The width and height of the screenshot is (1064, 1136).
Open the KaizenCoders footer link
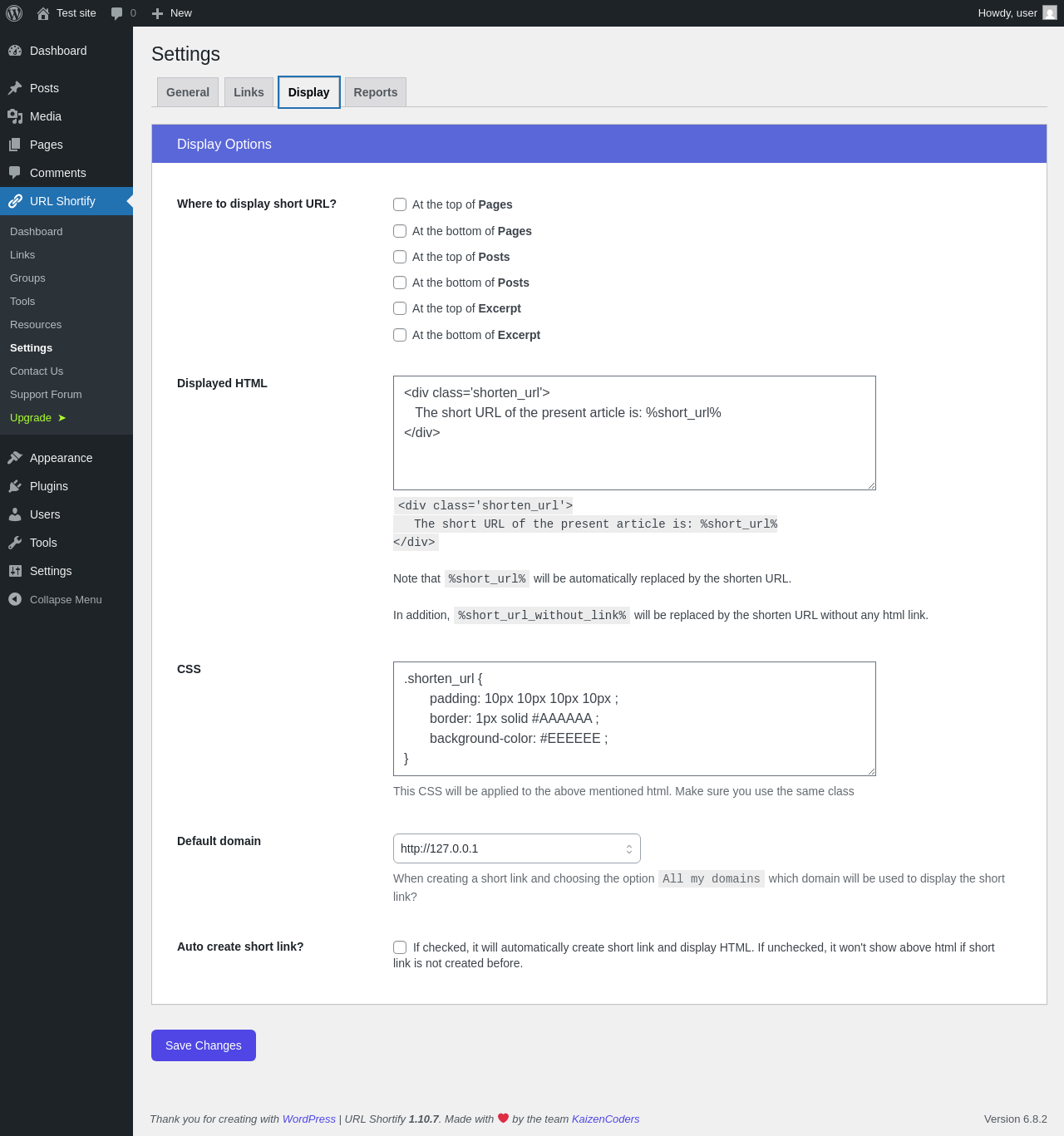pyautogui.click(x=606, y=1119)
